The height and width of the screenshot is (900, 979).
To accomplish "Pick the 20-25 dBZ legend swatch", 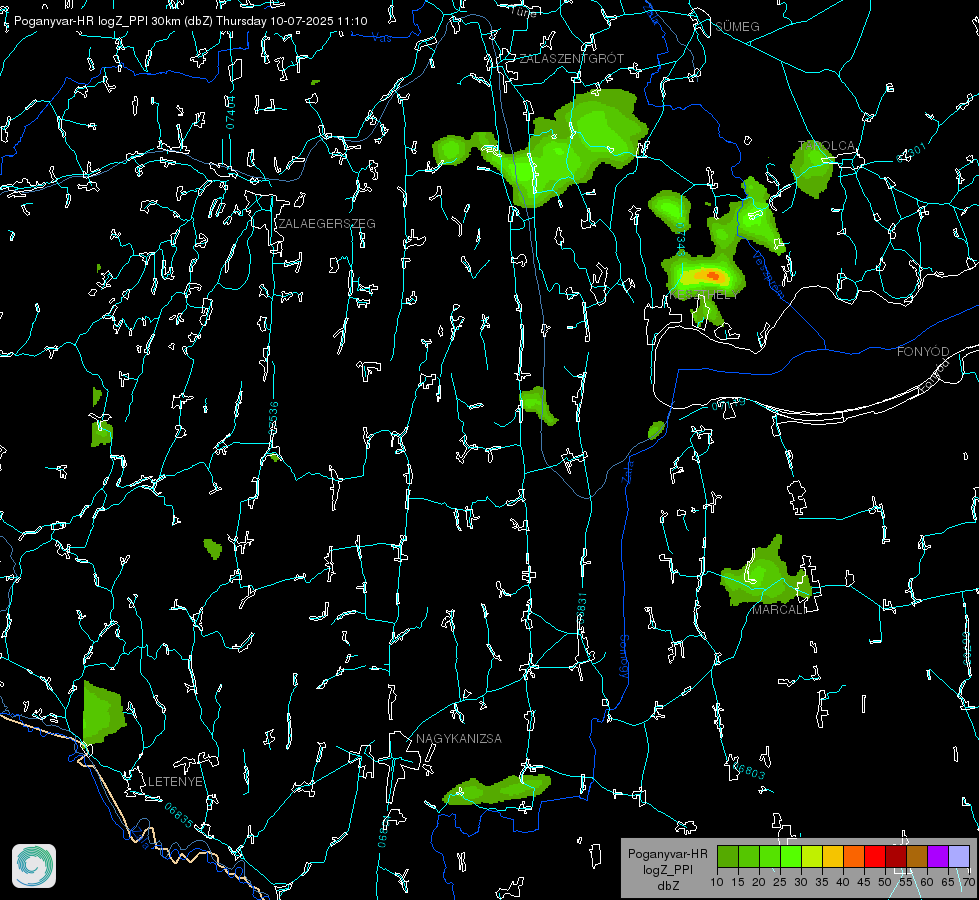I will (x=770, y=856).
